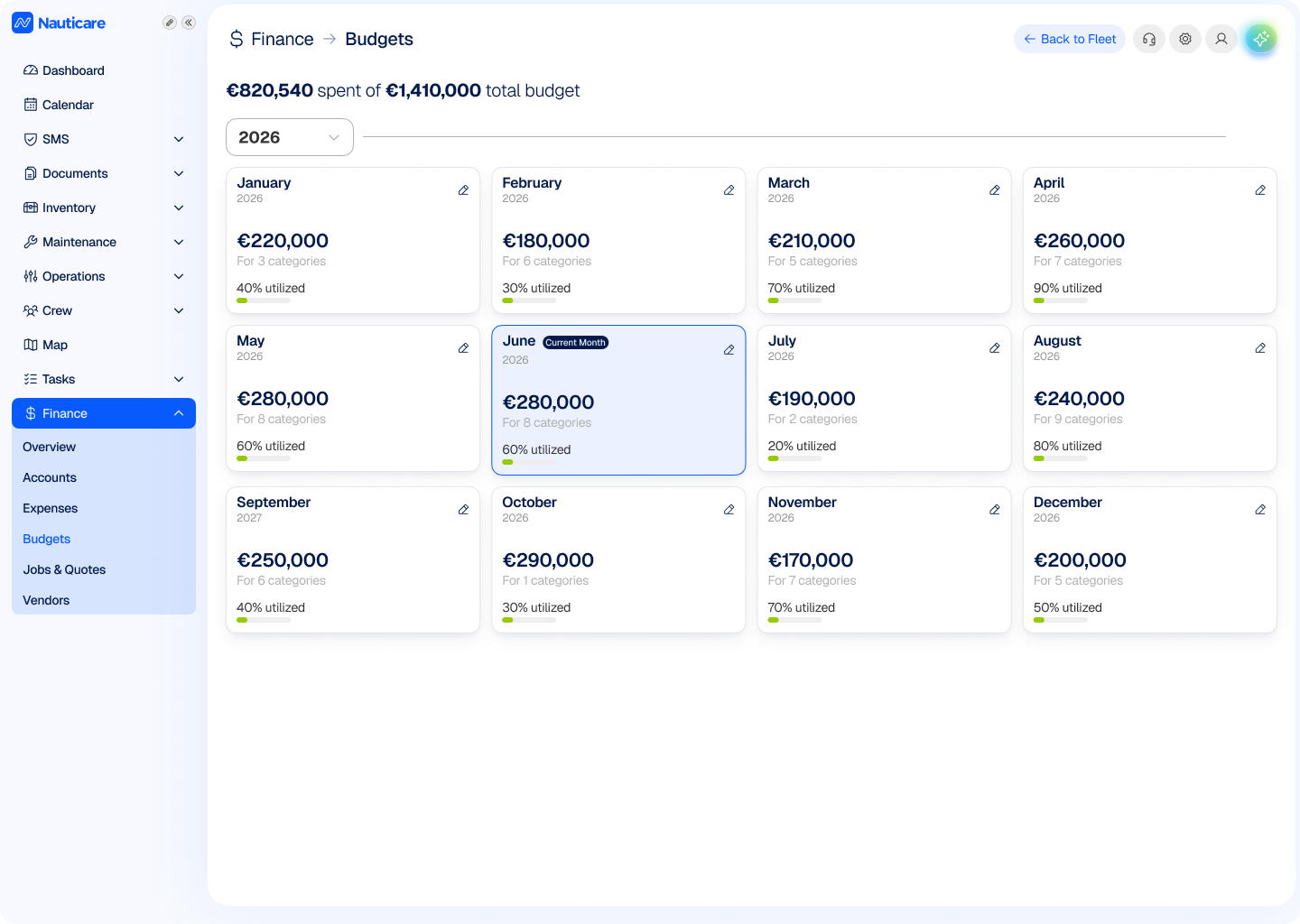Open edit for July budget

tap(994, 348)
